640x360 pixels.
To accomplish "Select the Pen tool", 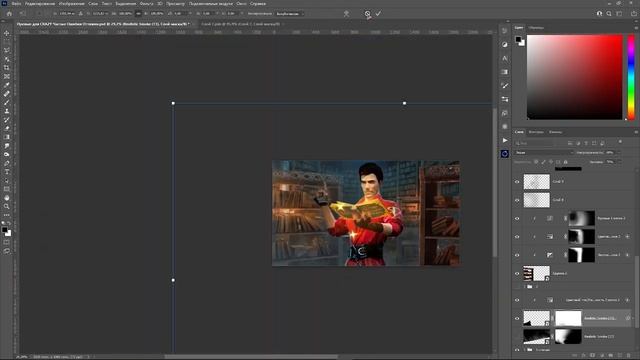I will point(7,163).
